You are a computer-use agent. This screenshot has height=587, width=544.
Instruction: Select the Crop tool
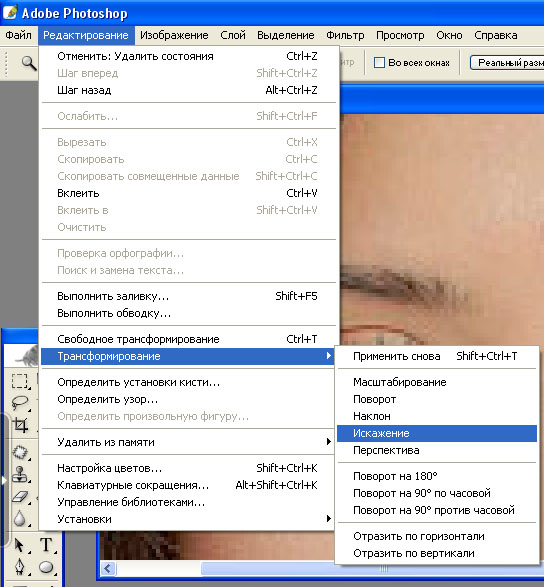19,425
